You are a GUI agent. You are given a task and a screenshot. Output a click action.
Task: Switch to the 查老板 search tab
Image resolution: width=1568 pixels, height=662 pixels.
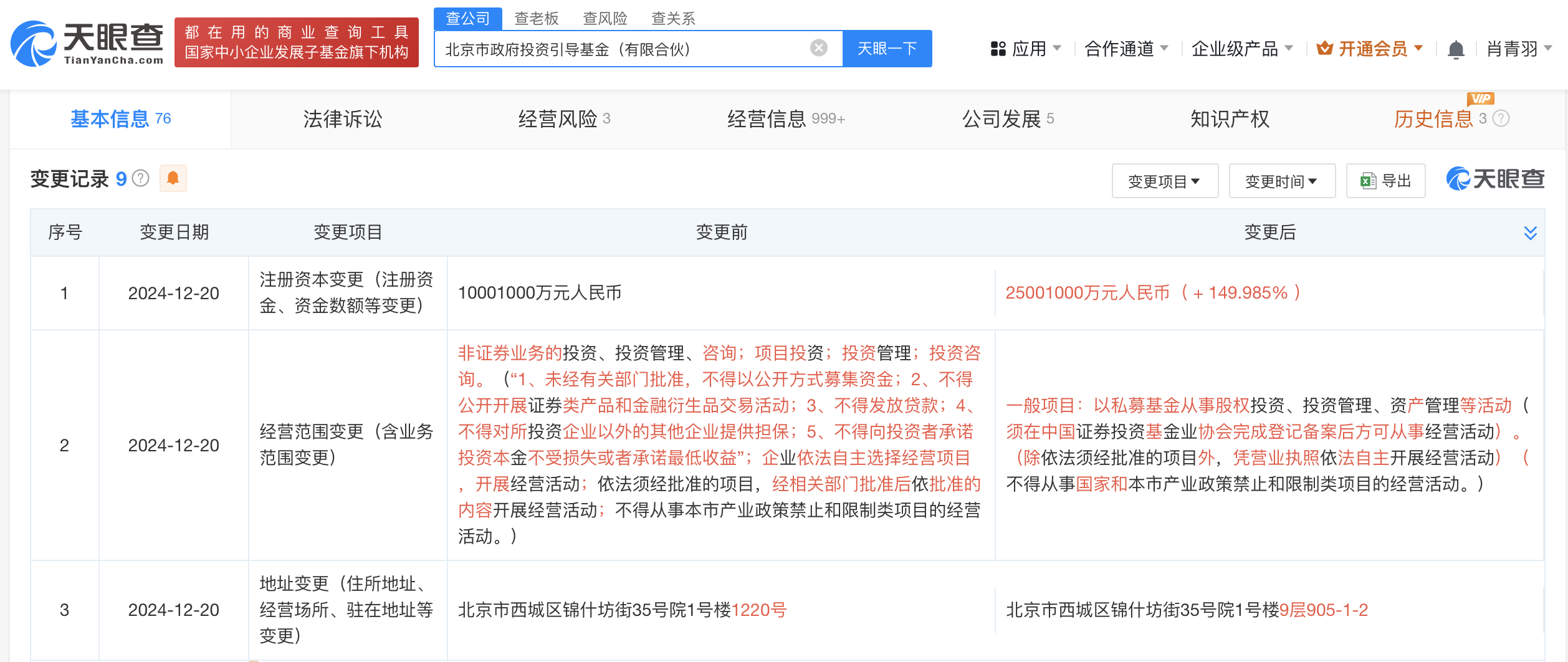coord(536,18)
